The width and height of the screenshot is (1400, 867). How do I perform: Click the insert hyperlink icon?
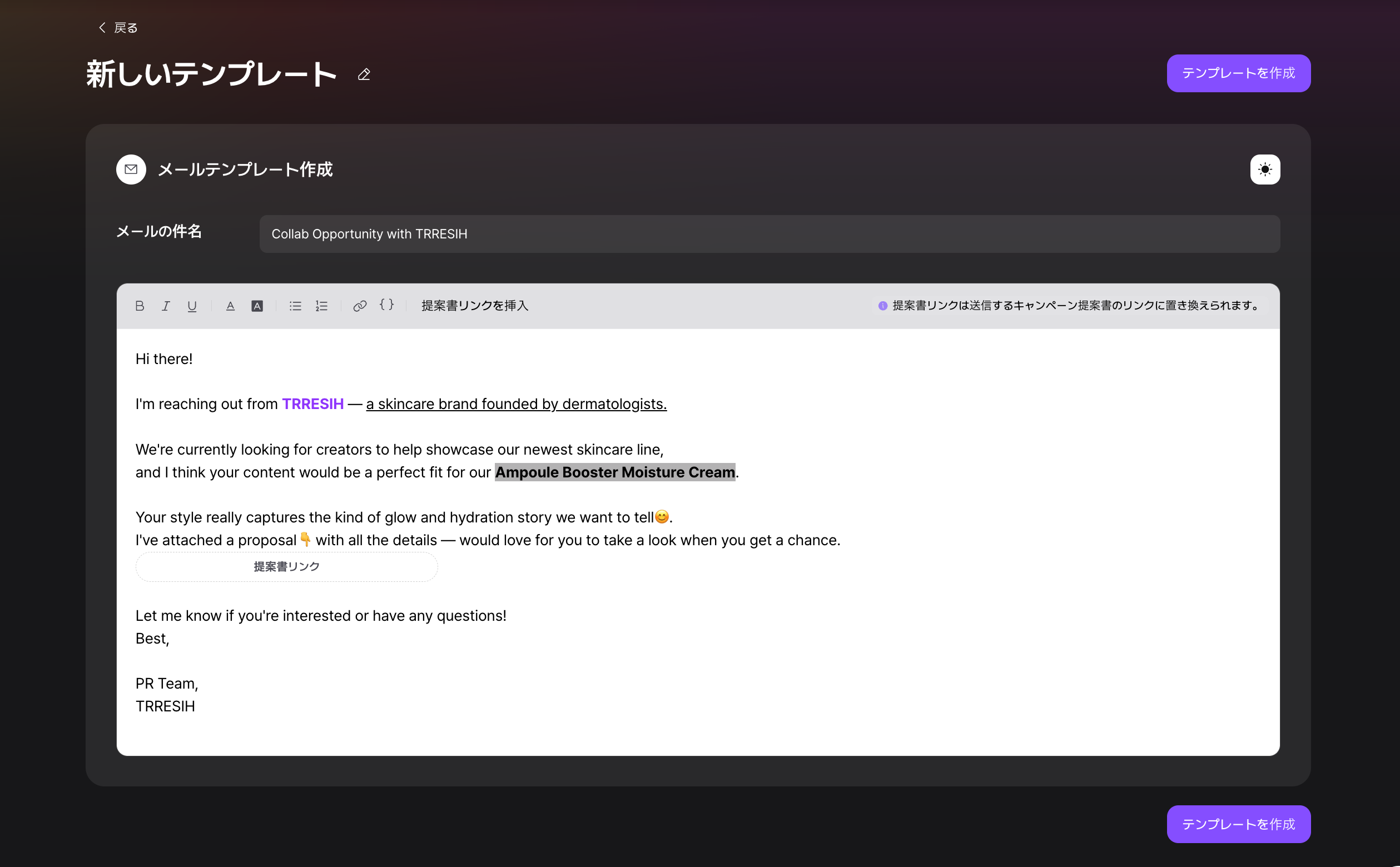tap(360, 306)
